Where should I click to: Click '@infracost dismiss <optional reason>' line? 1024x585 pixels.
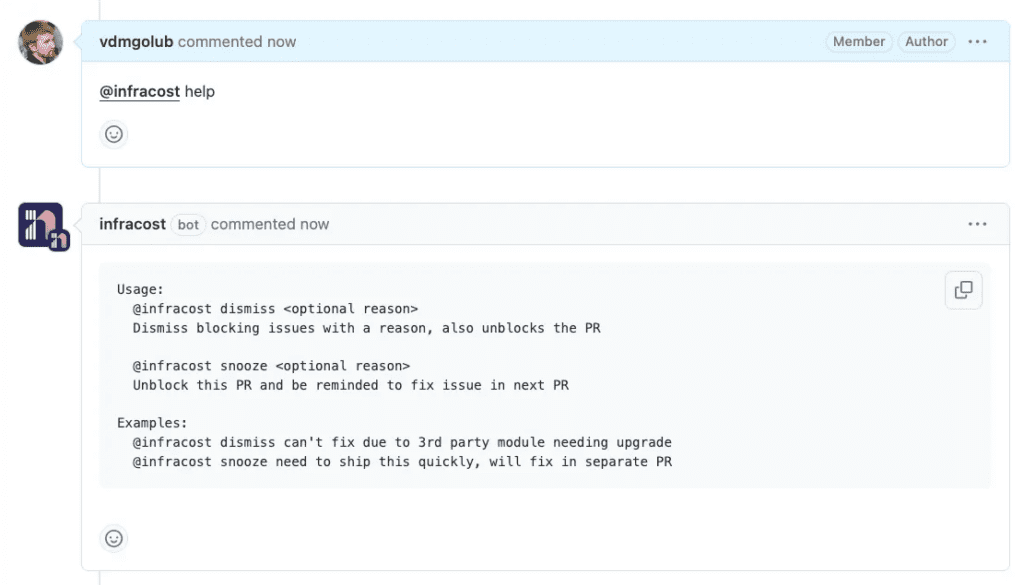[275, 309]
